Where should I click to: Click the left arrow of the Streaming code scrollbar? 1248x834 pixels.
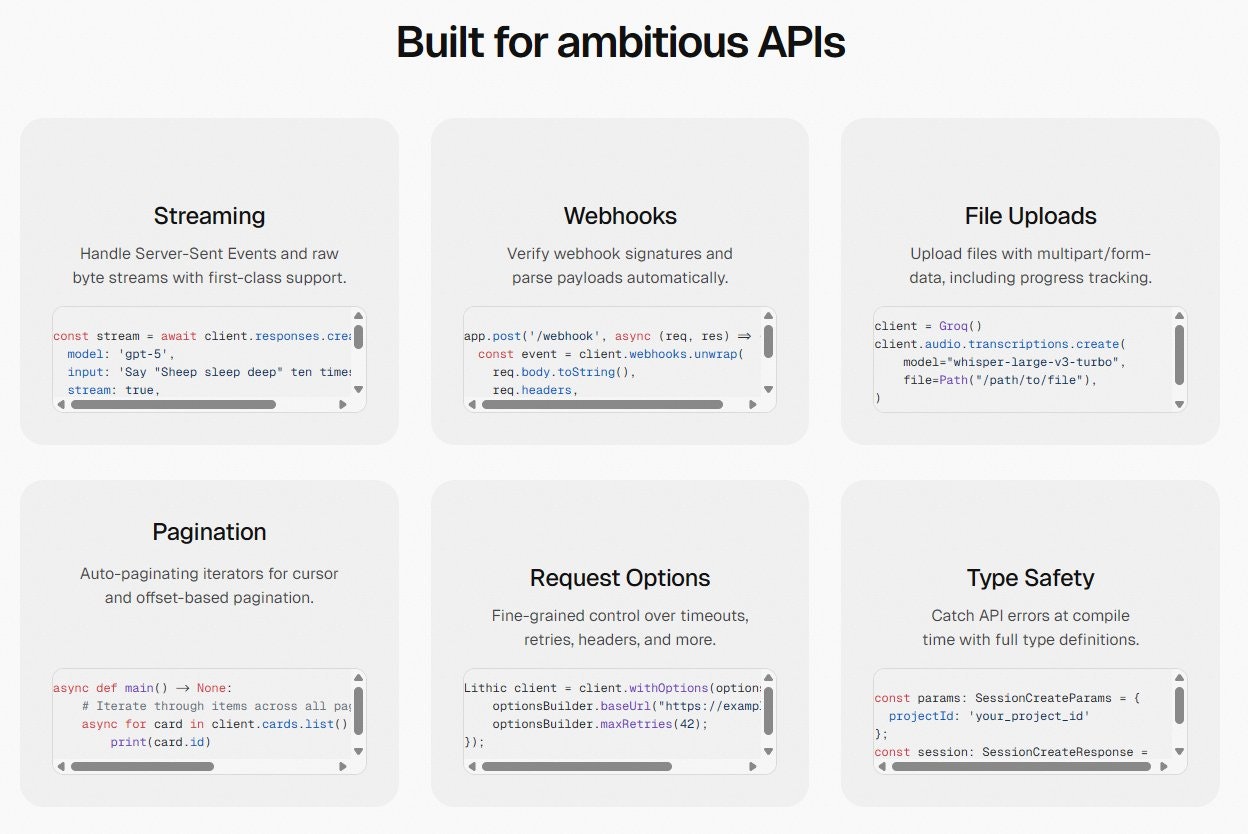pos(61,404)
